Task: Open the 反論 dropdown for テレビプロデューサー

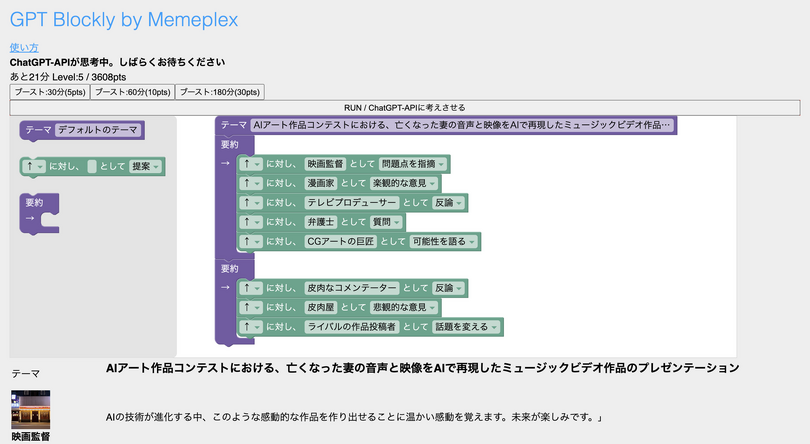Action: [x=448, y=203]
